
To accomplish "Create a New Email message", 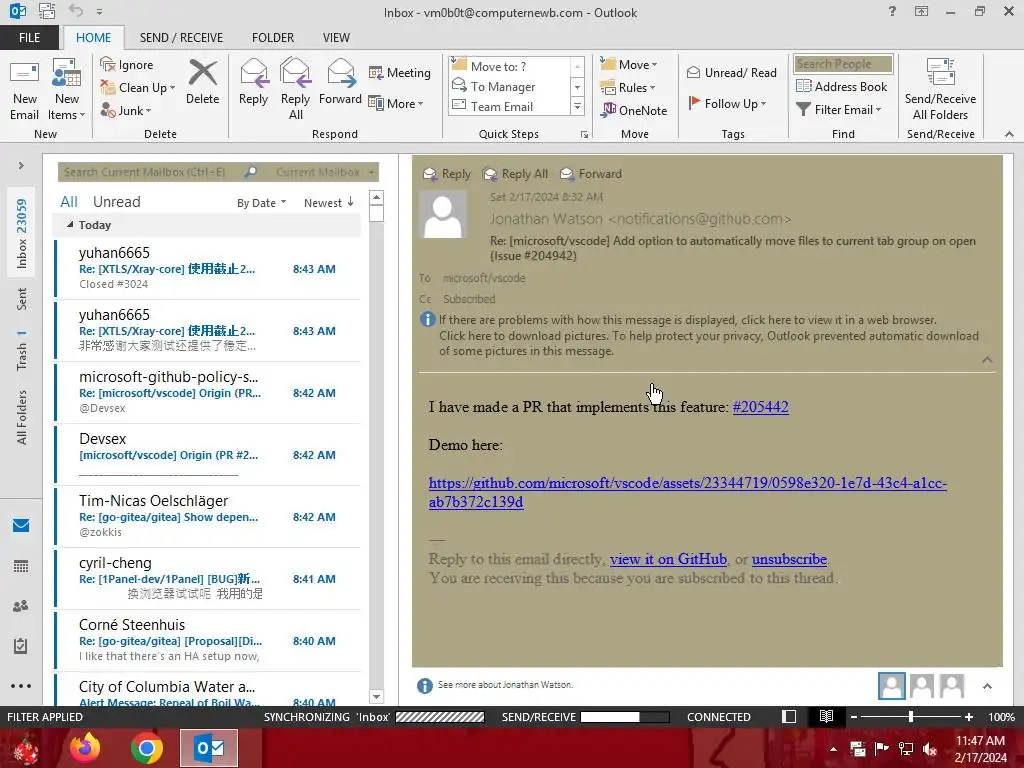I will pos(24,90).
